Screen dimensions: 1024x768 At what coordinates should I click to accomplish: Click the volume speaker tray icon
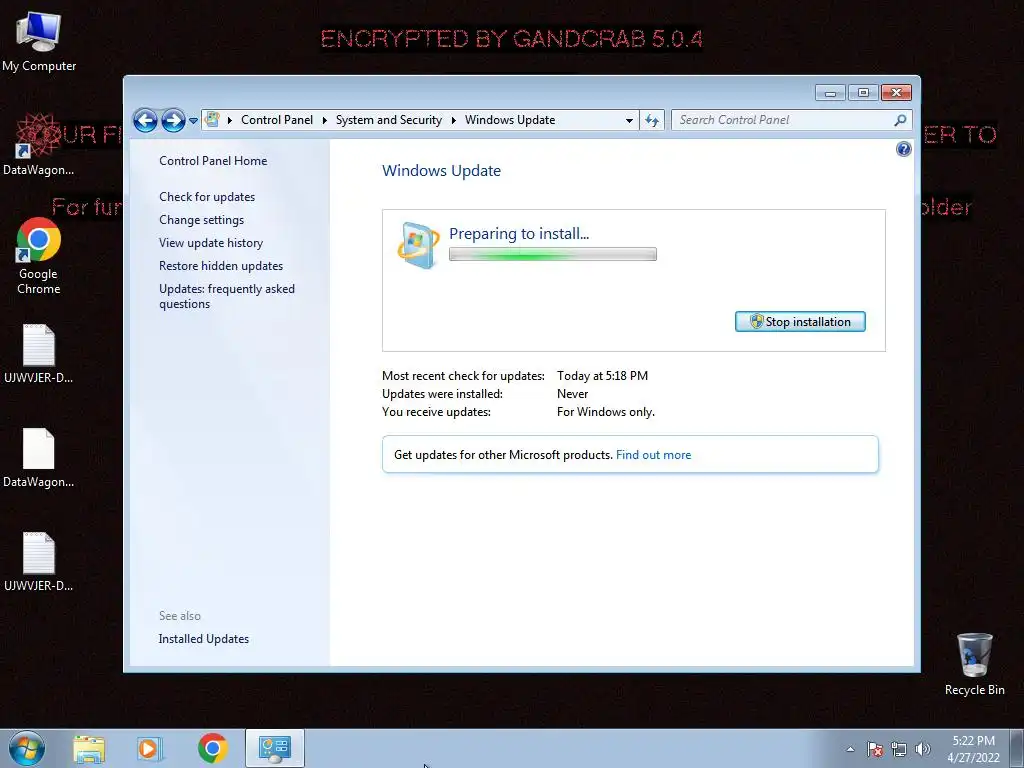tap(923, 750)
